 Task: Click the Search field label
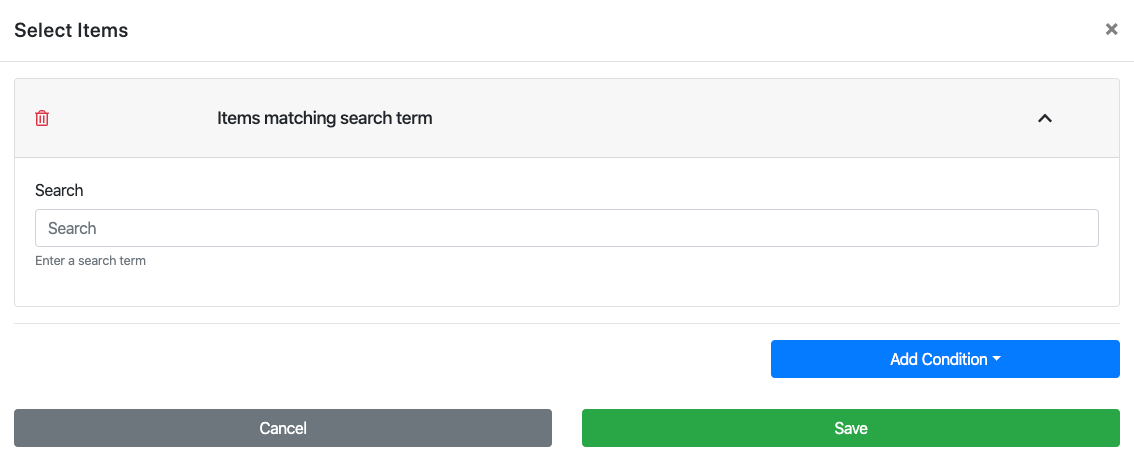[x=59, y=190]
